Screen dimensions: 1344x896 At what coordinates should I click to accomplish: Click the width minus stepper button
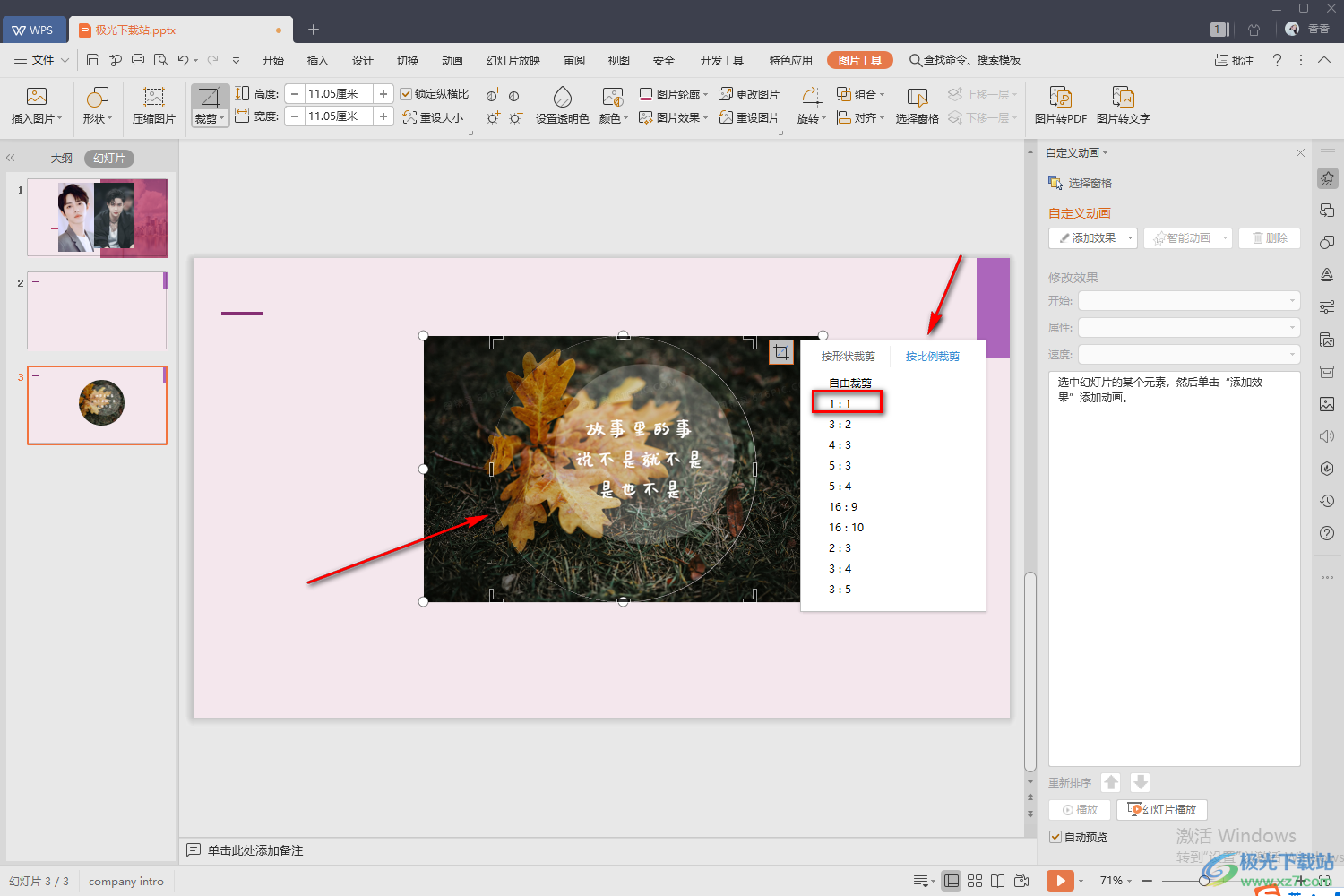(295, 116)
